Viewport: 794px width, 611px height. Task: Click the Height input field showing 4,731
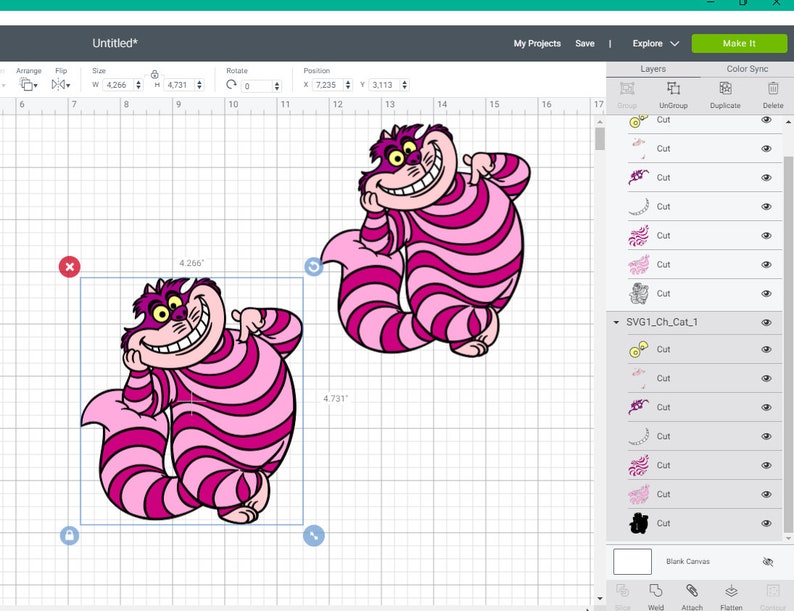click(179, 85)
